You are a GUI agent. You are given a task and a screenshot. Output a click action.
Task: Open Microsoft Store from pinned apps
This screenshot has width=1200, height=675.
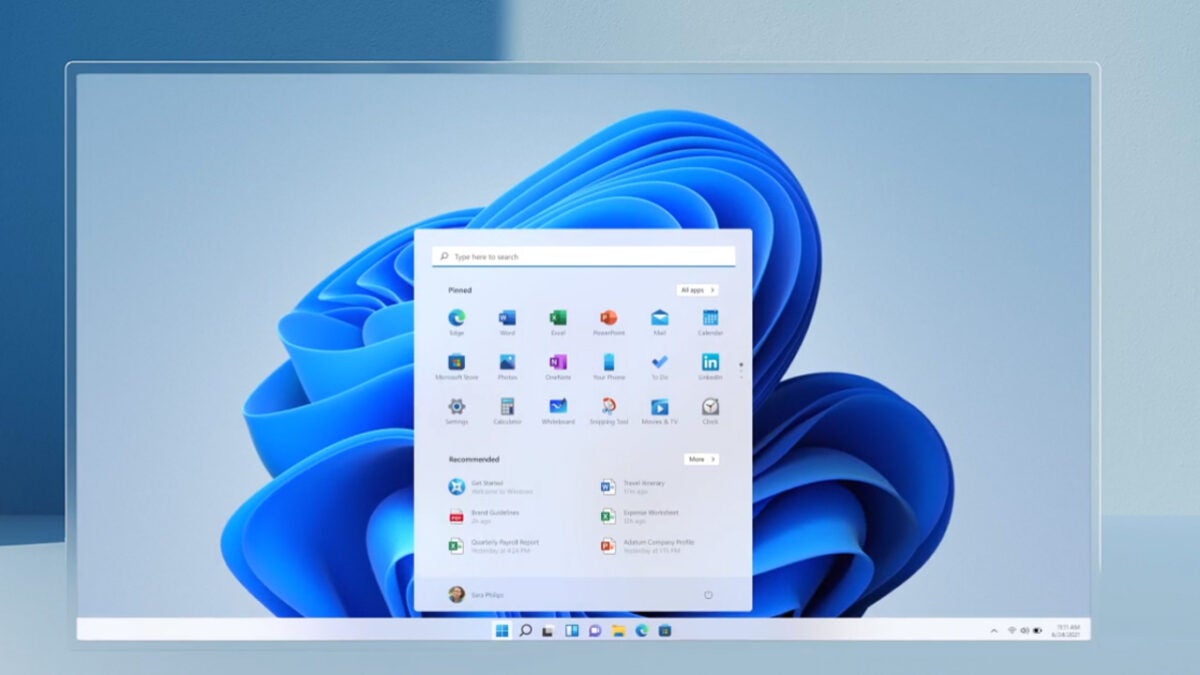coord(456,366)
